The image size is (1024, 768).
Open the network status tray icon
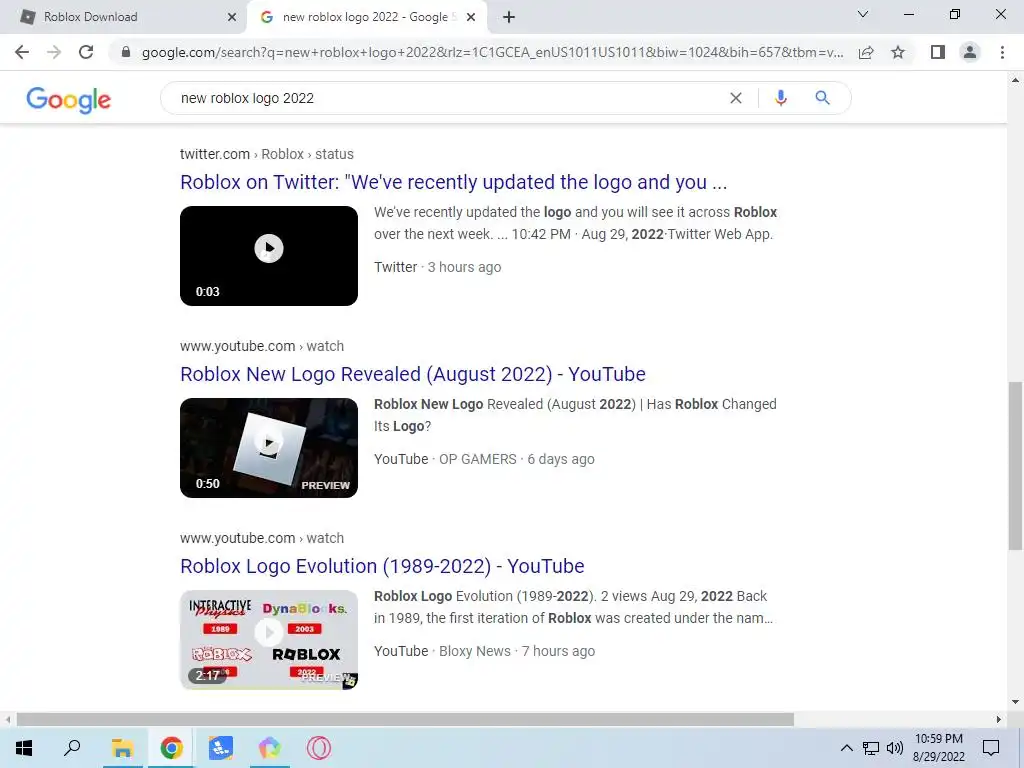point(871,748)
